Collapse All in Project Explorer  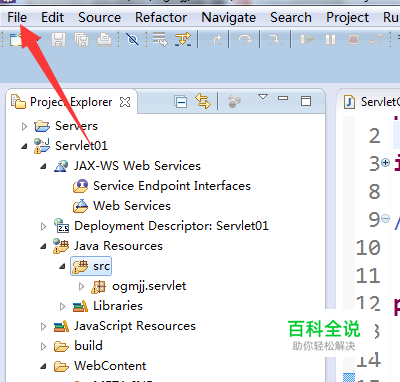[x=181, y=102]
